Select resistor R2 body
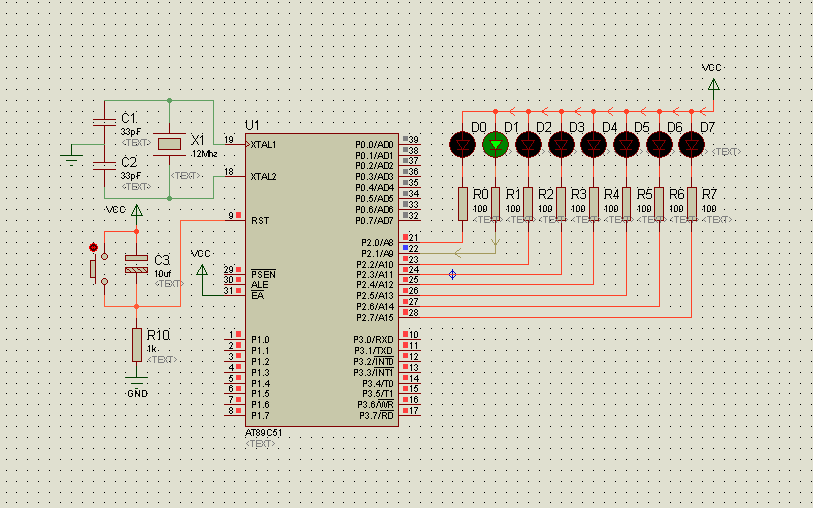The height and width of the screenshot is (508, 813). tap(528, 204)
